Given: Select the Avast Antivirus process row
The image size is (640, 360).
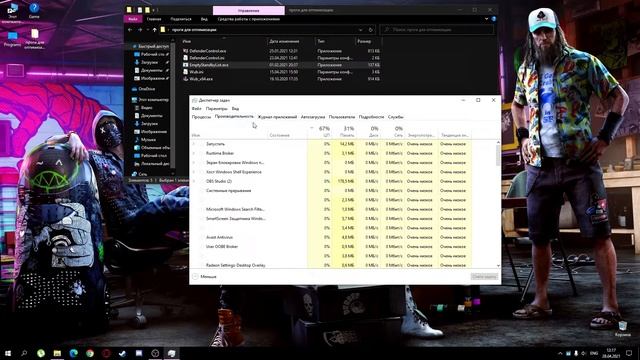Looking at the screenshot, I should click(331, 237).
